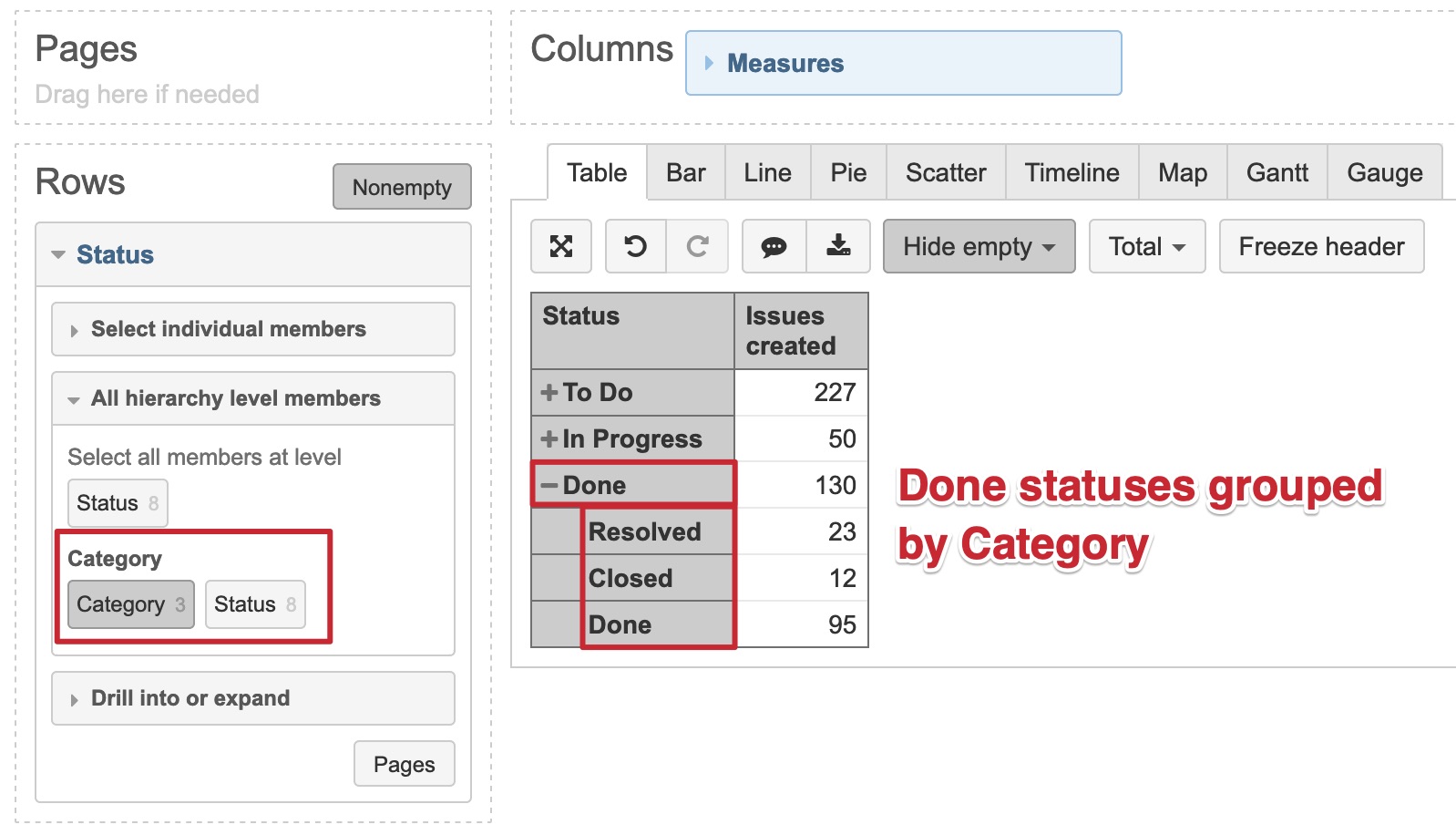Switch to the Timeline tab
This screenshot has width=1456, height=835.
pyautogui.click(x=1072, y=172)
